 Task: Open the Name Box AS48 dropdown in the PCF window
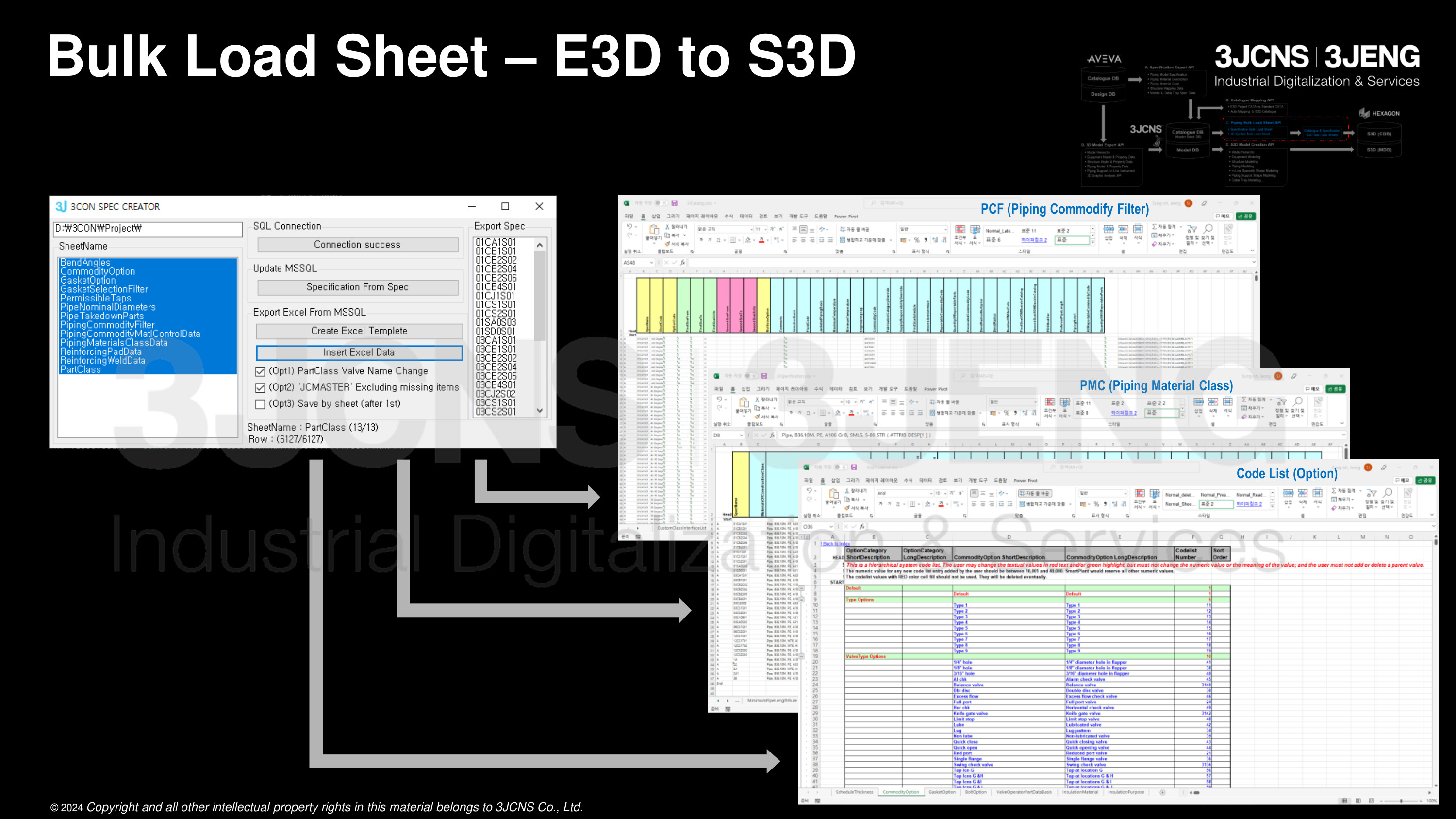pos(651,262)
